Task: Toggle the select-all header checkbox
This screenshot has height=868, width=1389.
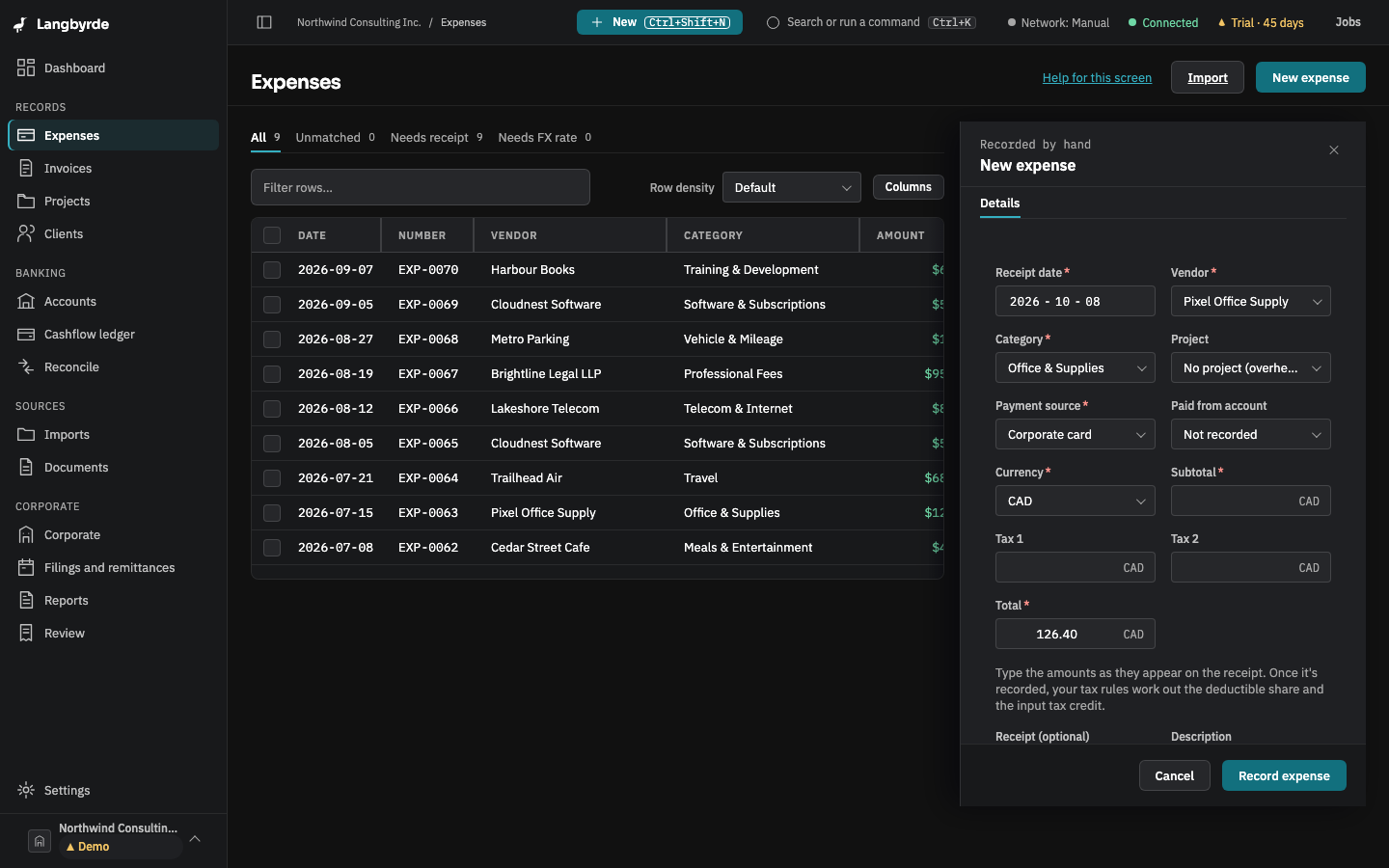Action: [x=272, y=235]
